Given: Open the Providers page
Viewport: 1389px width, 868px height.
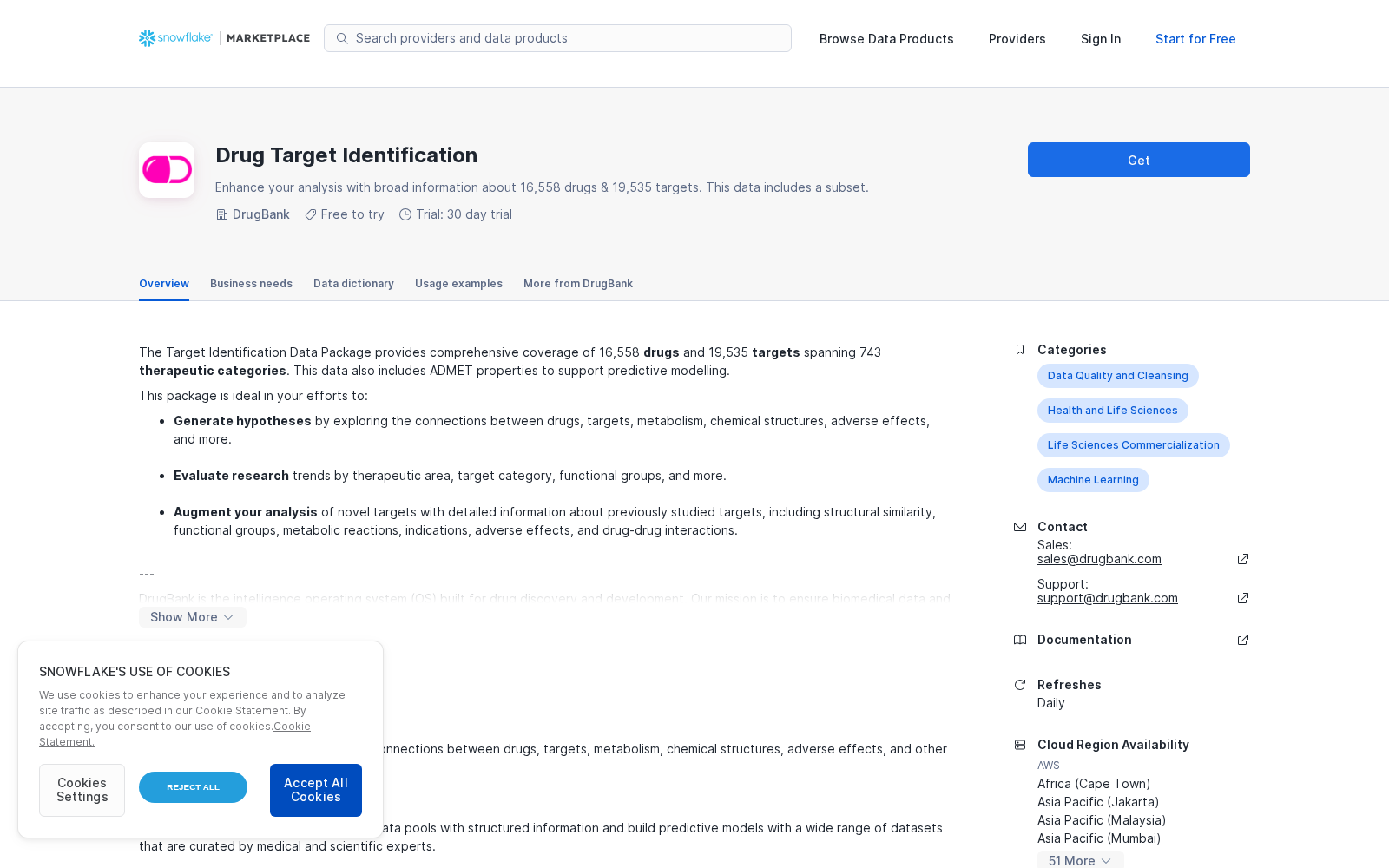Looking at the screenshot, I should tap(1017, 39).
